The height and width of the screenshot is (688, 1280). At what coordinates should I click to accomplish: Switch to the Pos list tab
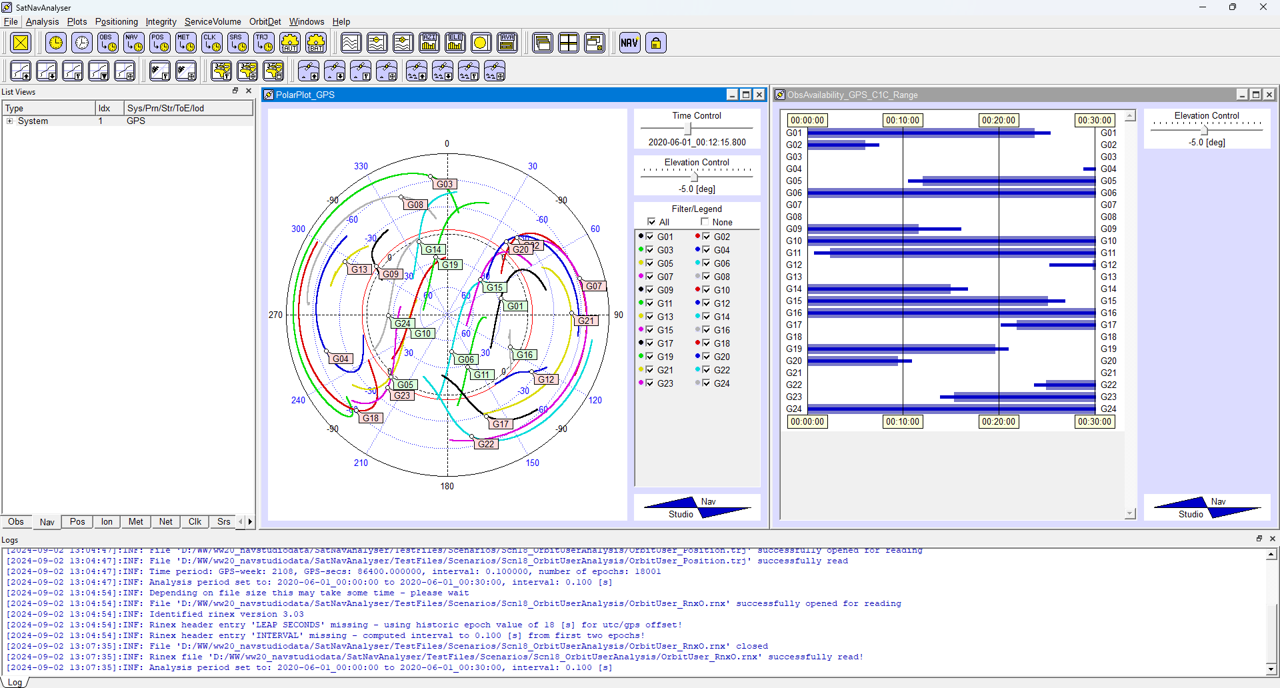(x=77, y=522)
